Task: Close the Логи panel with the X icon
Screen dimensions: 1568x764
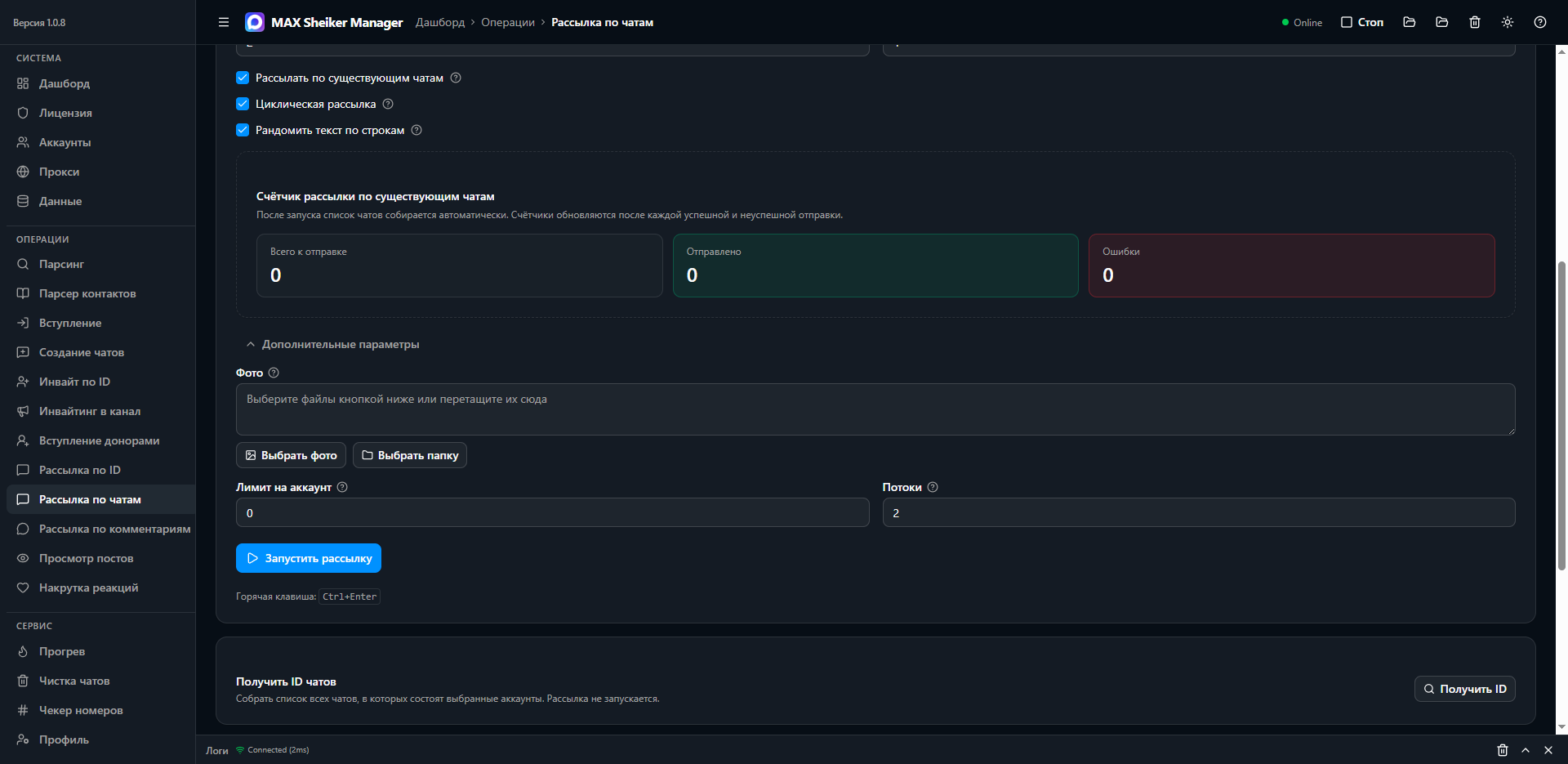Action: click(1548, 750)
